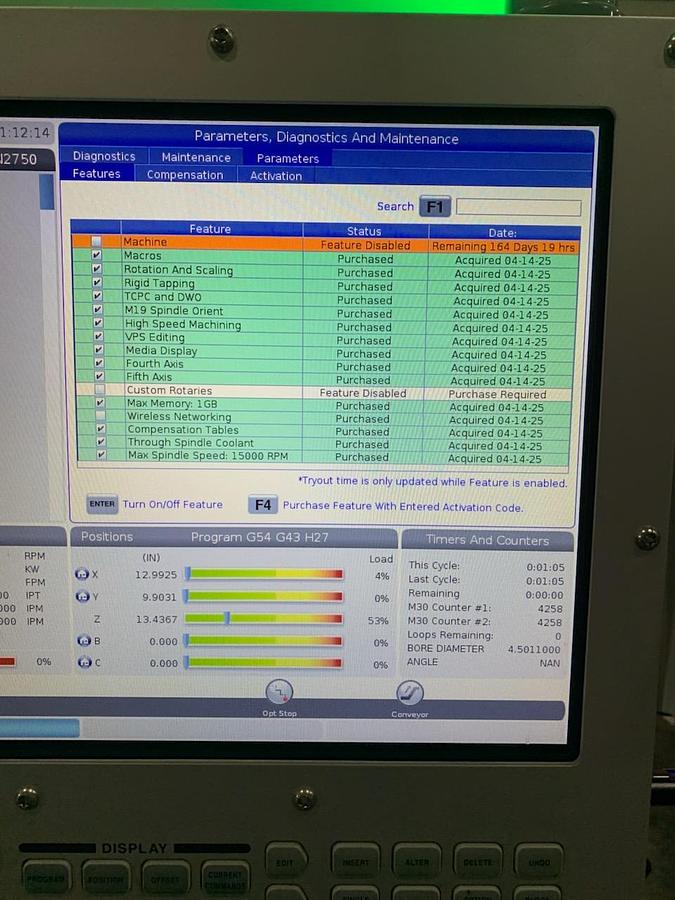Image resolution: width=675 pixels, height=900 pixels.
Task: Select the Compensation sub-tab
Action: 185,175
